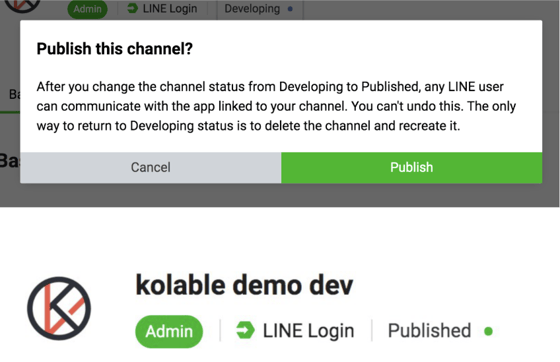Open the dimmed LINE Login label at top
Viewport: 560px width, 362px height.
coord(170,9)
